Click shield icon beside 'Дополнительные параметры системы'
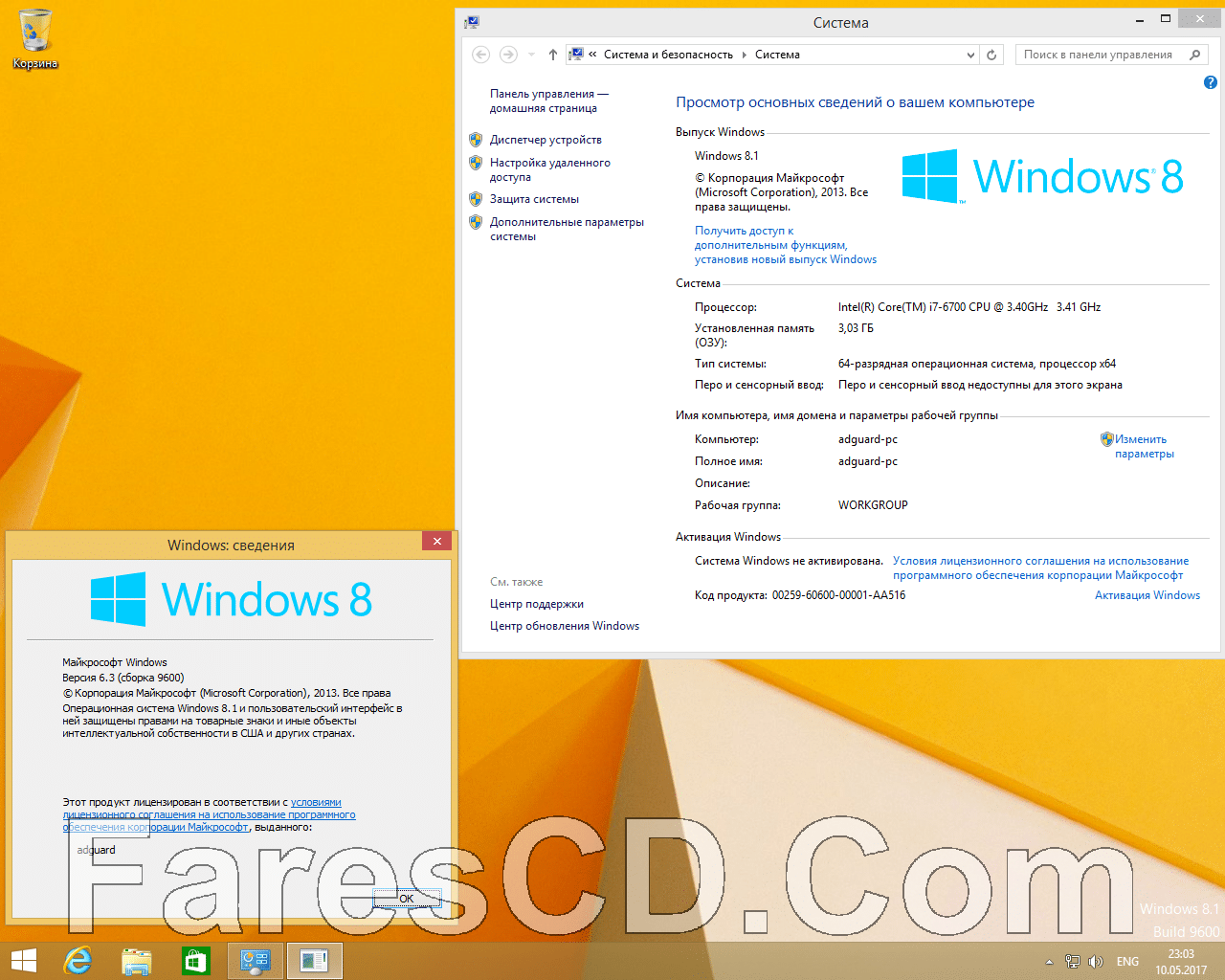 (x=476, y=222)
